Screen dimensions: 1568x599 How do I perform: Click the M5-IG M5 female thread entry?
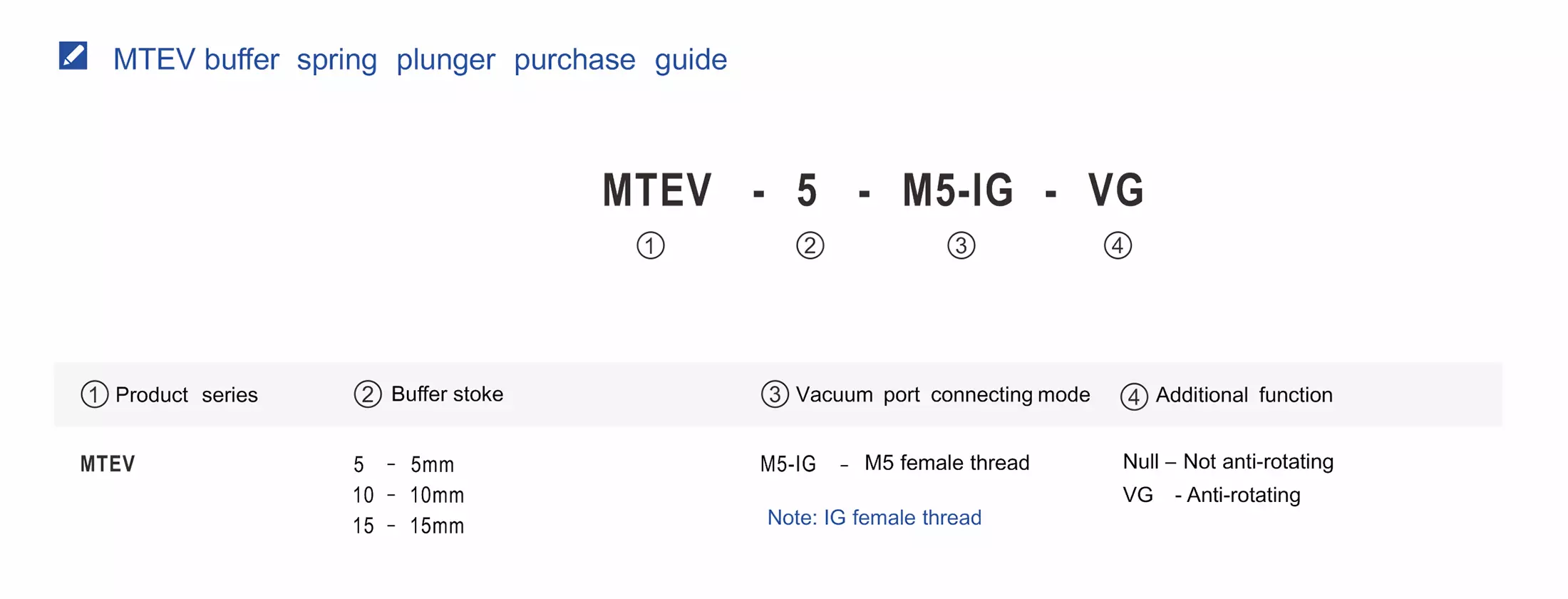pos(894,464)
